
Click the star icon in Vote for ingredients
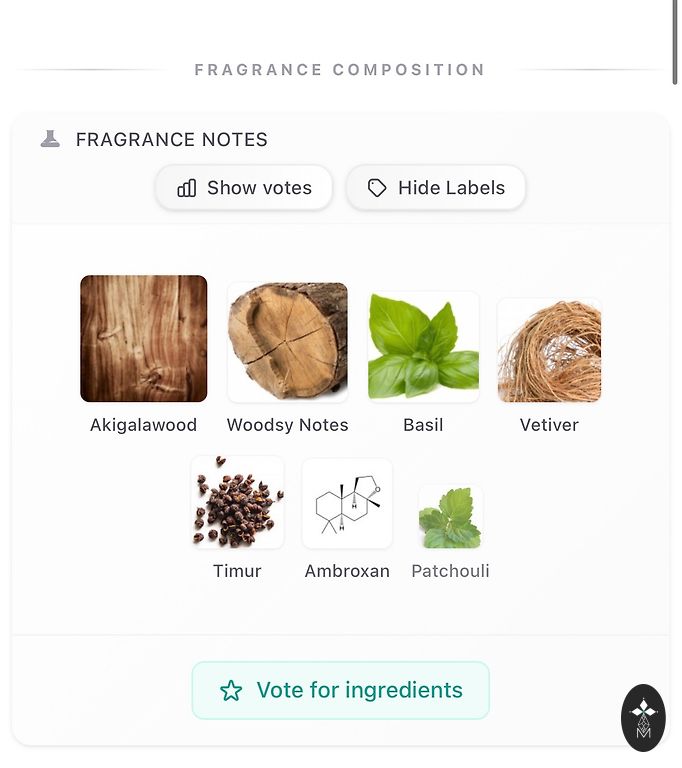[231, 690]
